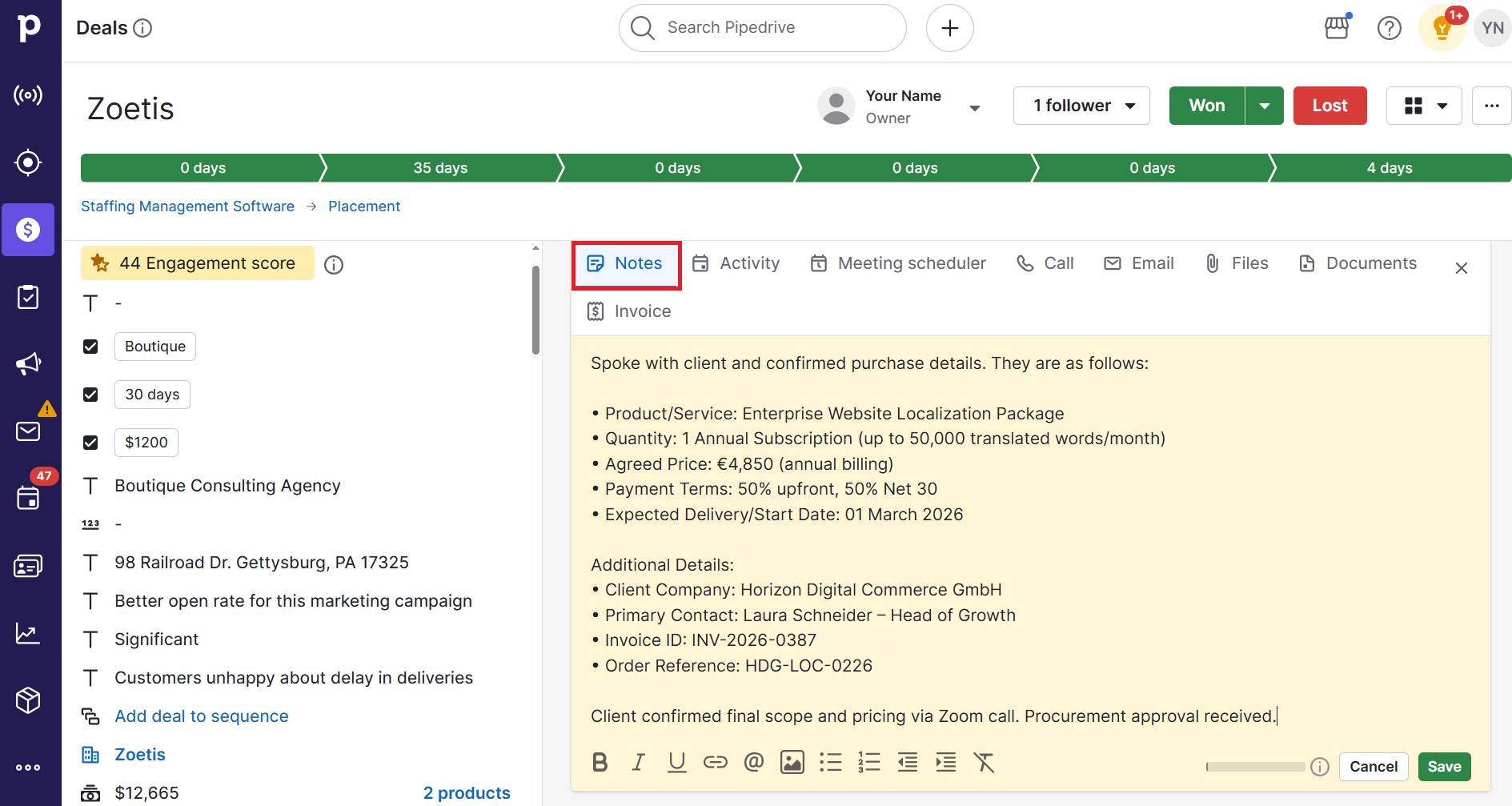Open the more actions ellipsis menu
Screen dimensions: 1512x806
[x=1492, y=106]
